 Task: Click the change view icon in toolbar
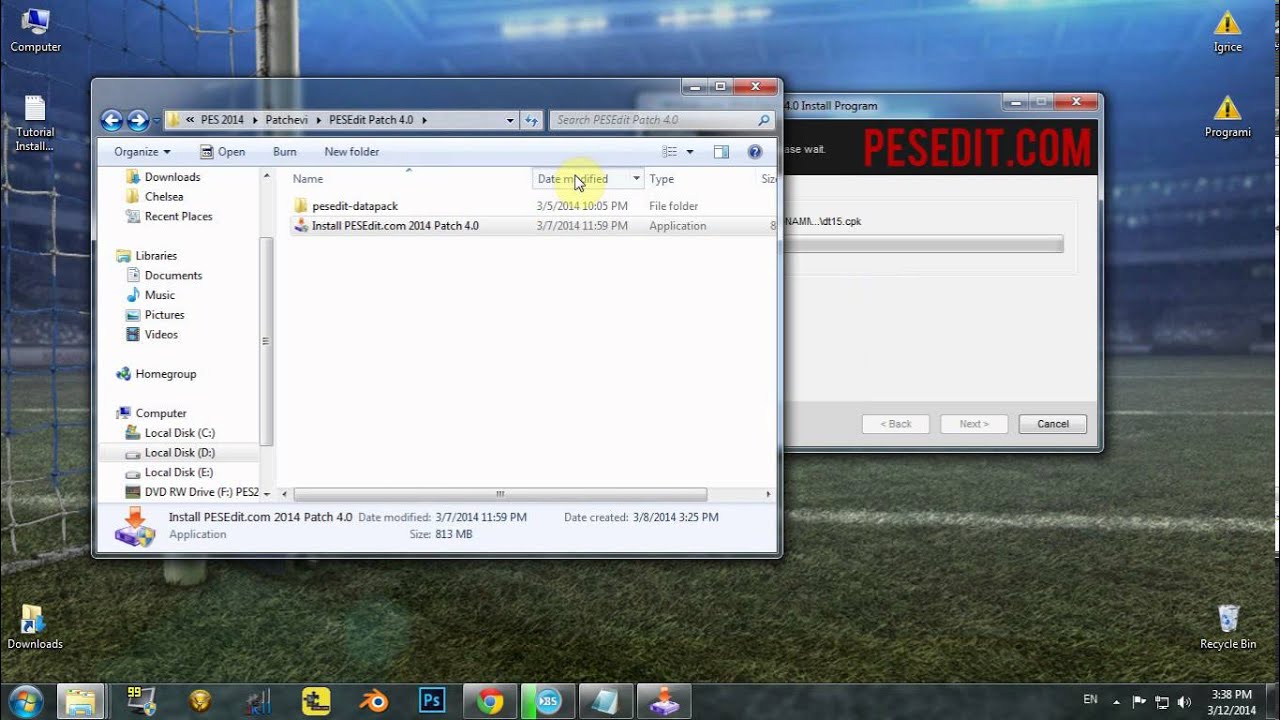point(670,152)
